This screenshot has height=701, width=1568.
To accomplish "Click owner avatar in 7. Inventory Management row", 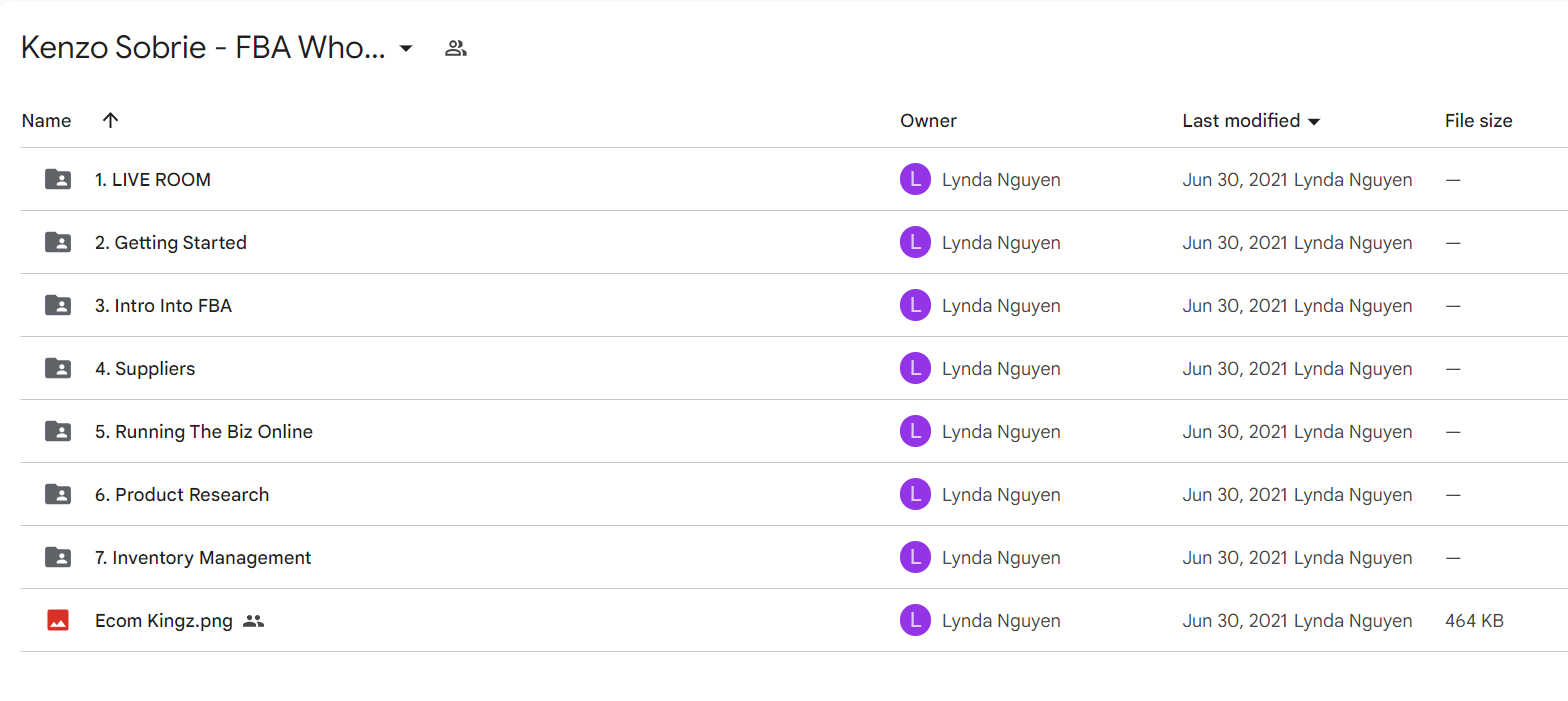I will pyautogui.click(x=916, y=558).
